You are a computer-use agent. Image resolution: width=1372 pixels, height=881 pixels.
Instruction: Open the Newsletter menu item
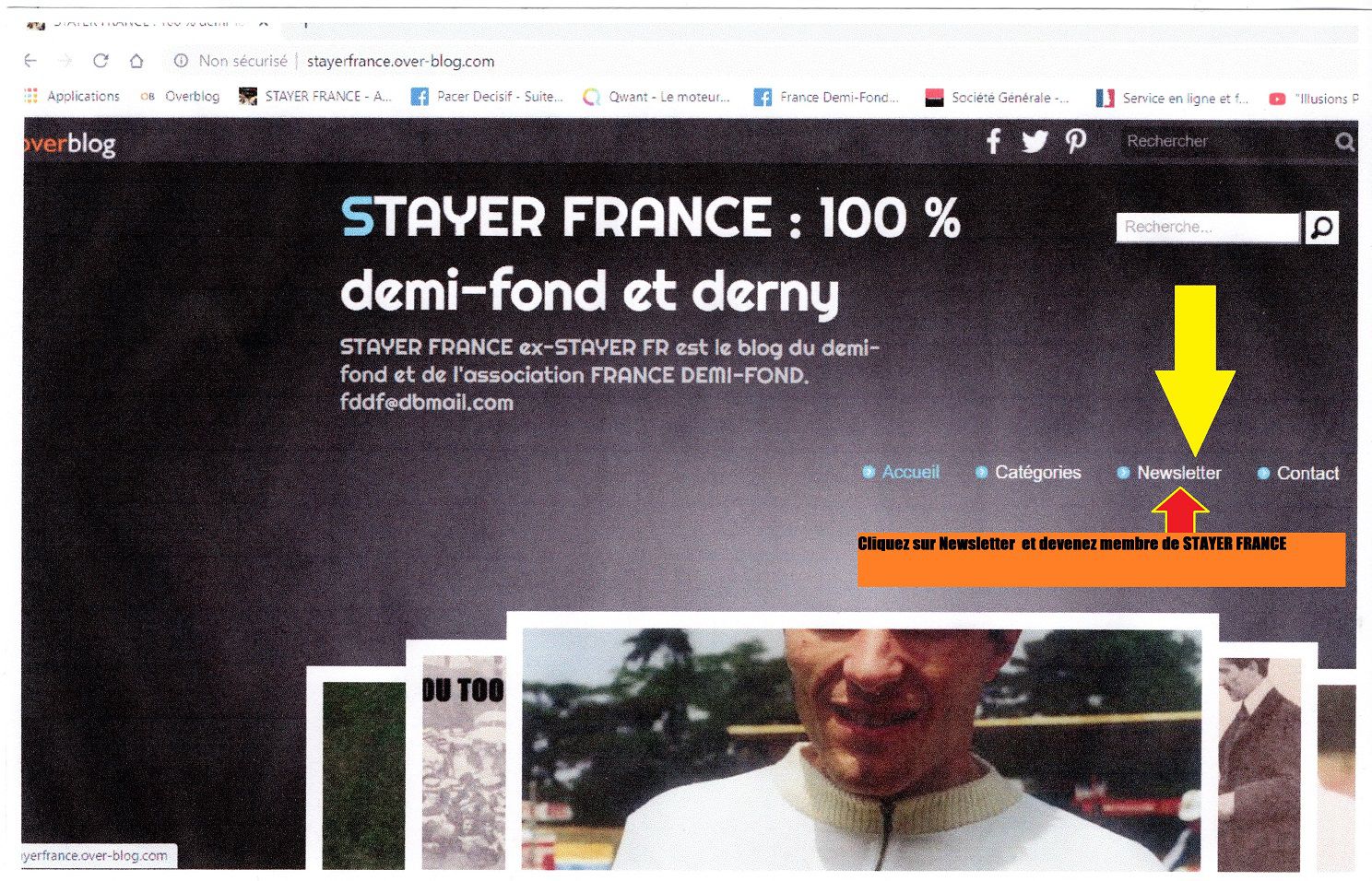[x=1169, y=473]
